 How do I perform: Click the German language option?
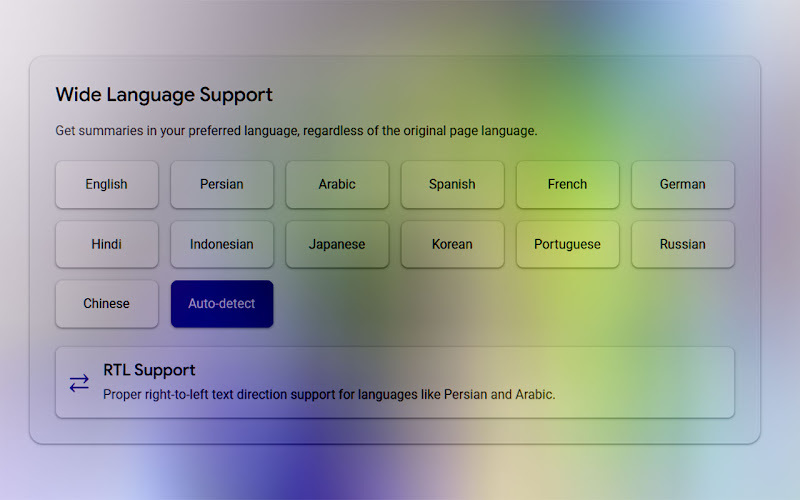pos(683,184)
